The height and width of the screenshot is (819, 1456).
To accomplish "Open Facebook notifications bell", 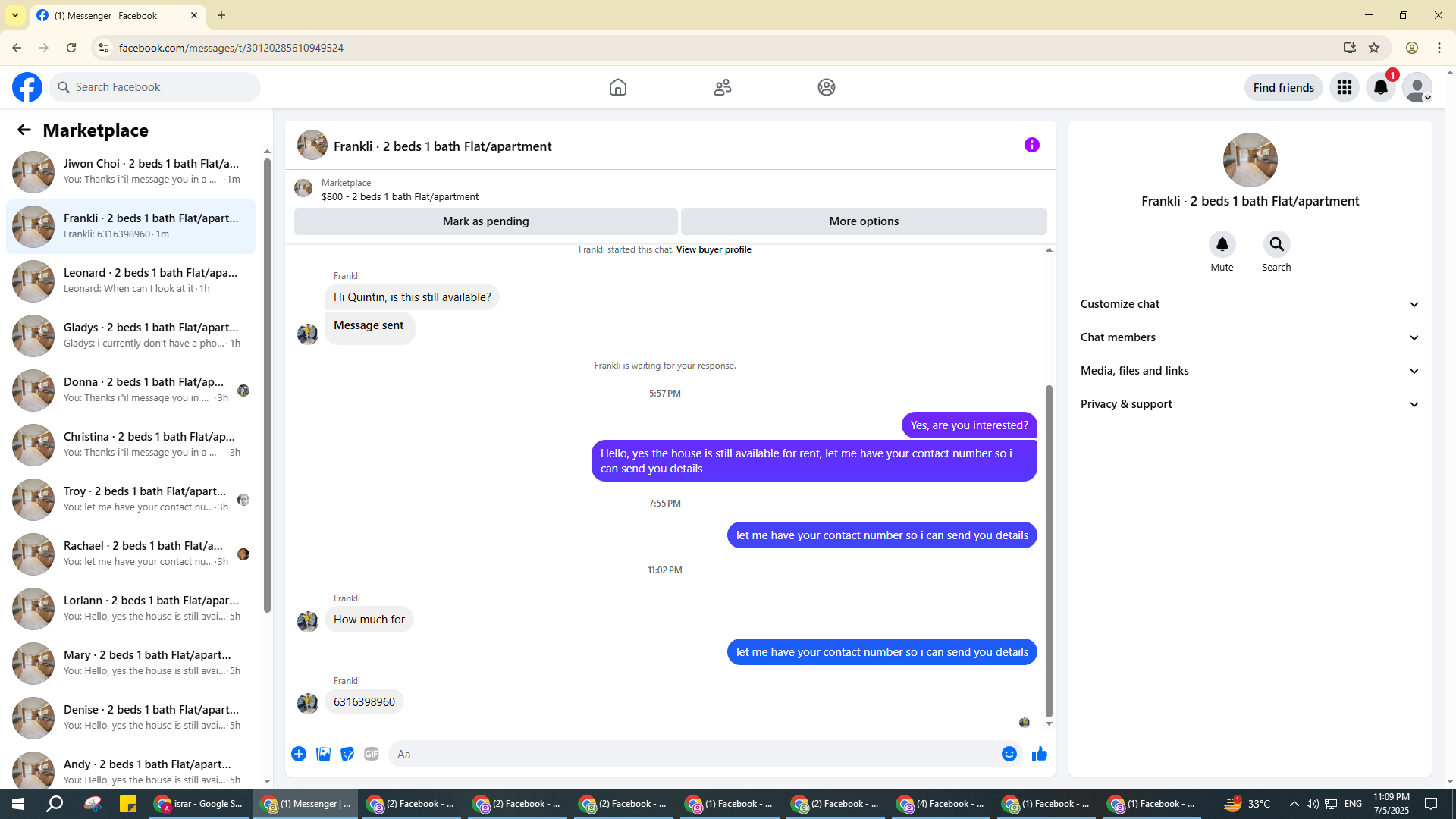I will tap(1380, 87).
